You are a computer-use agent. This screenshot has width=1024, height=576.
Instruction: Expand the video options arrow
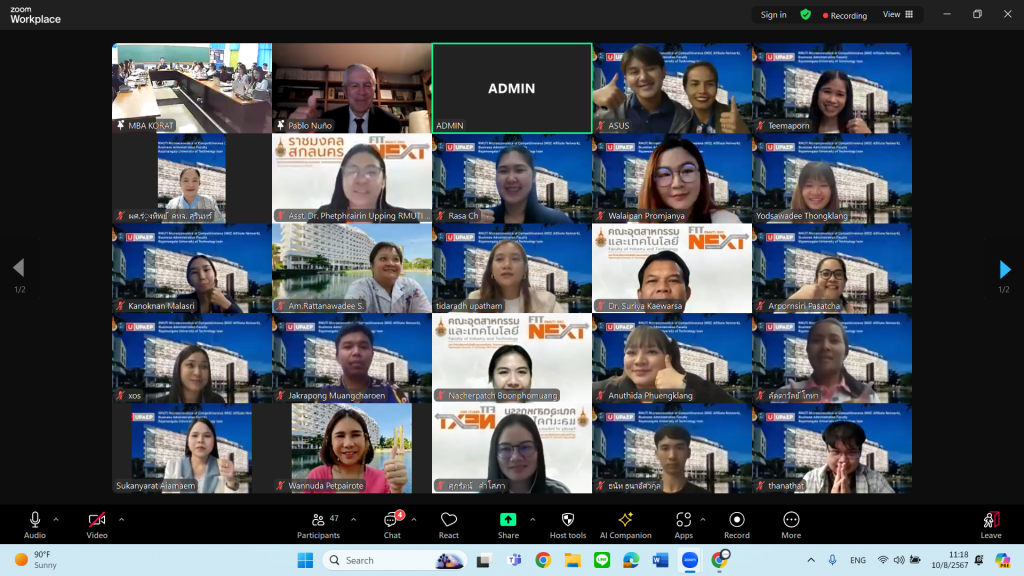(121, 519)
